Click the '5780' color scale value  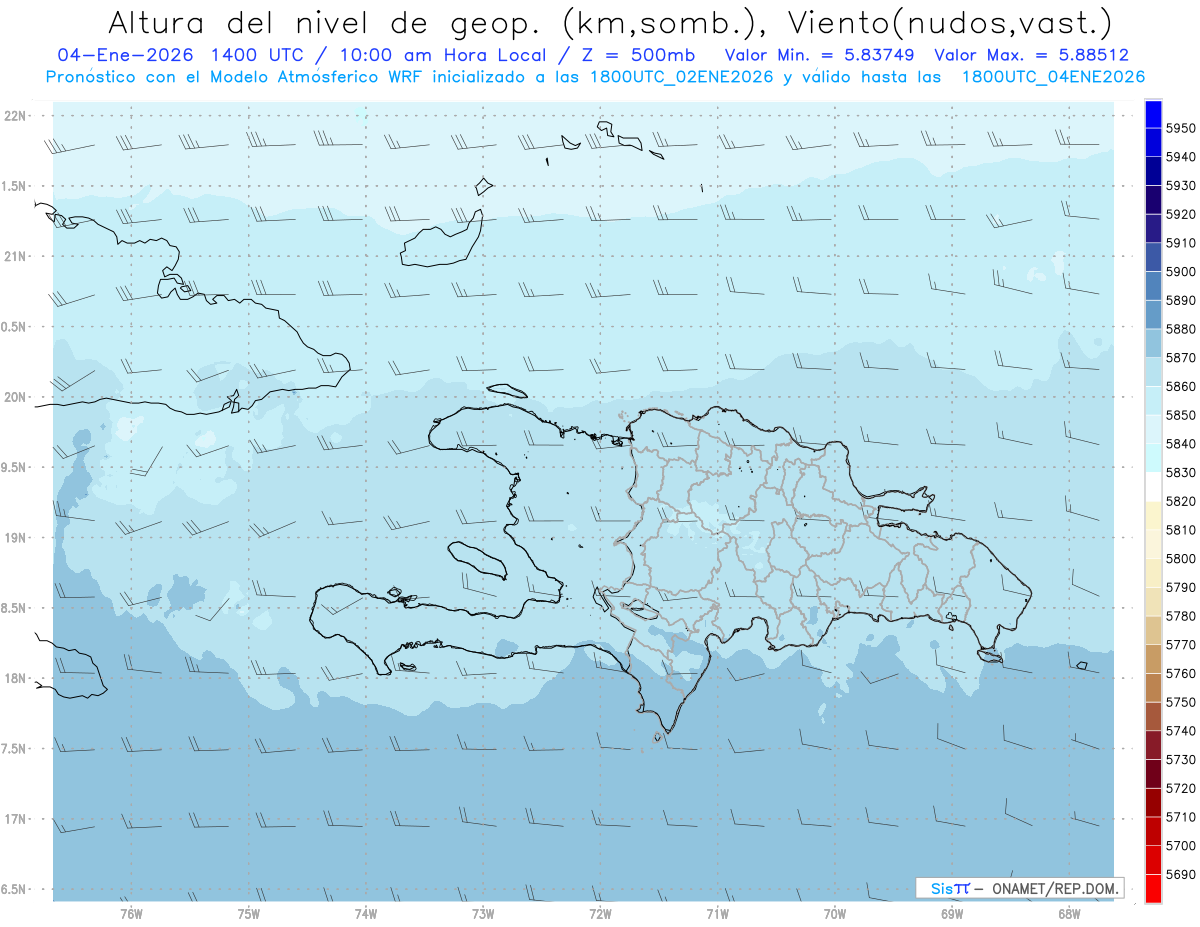(1180, 616)
